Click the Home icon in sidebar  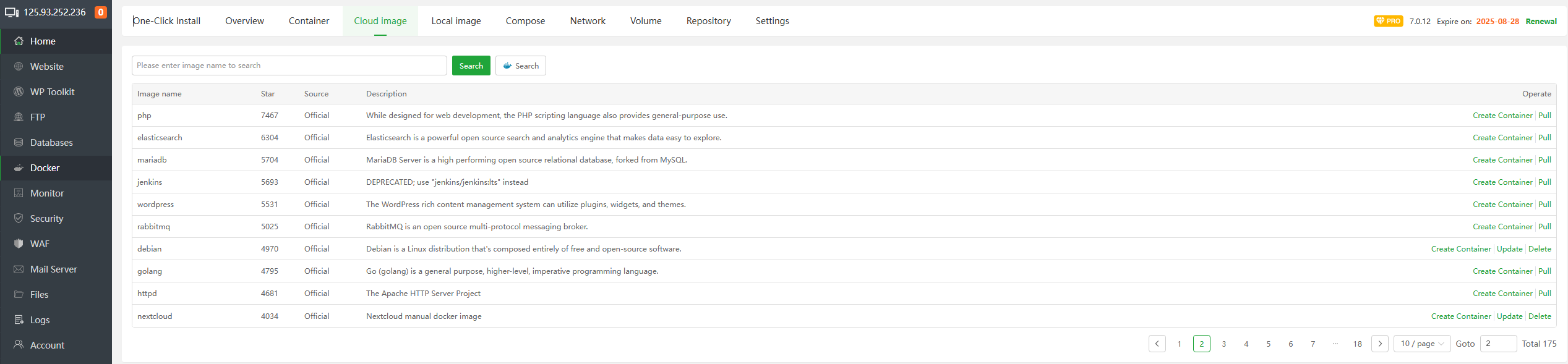[19, 41]
